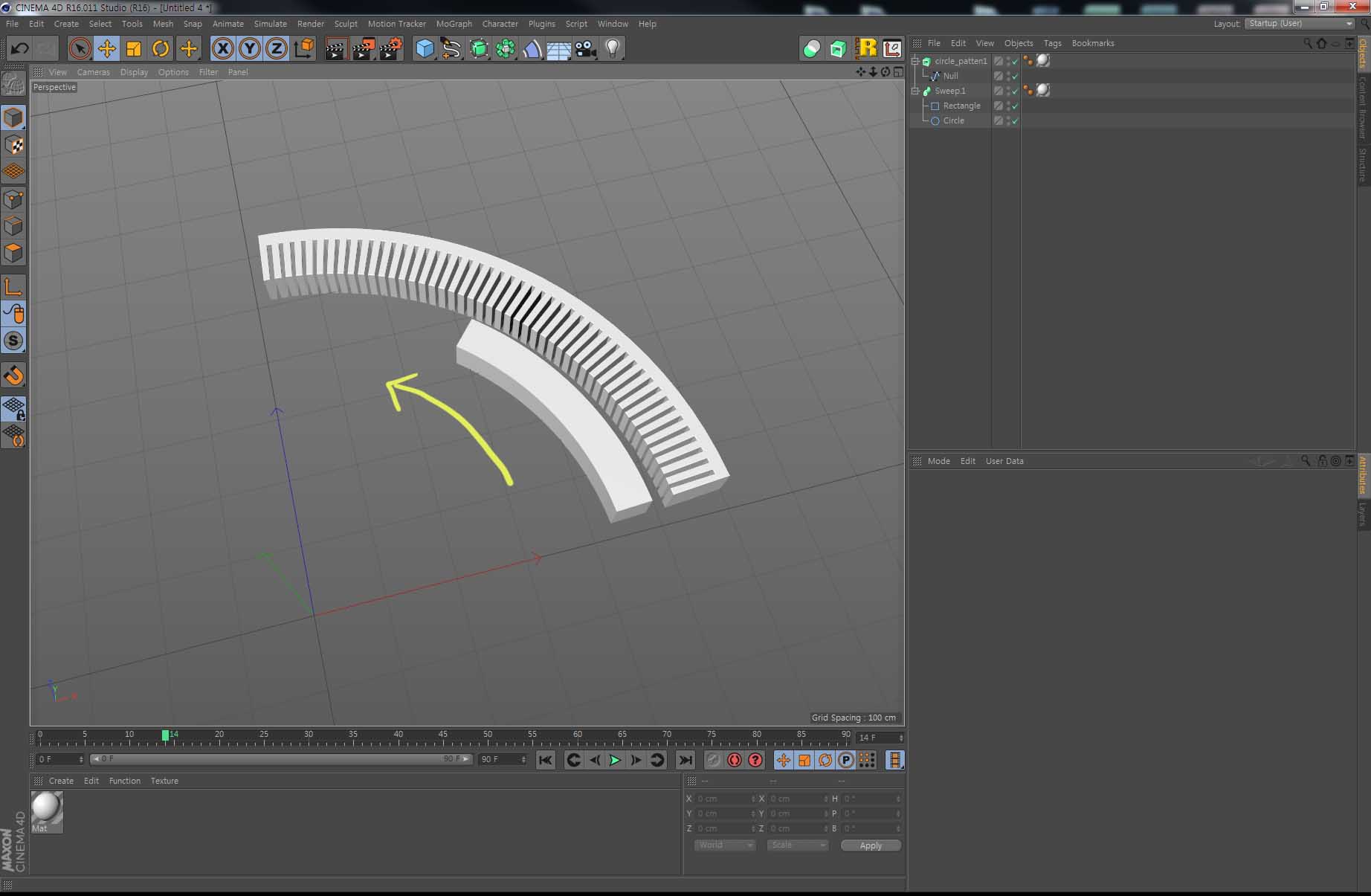The height and width of the screenshot is (896, 1371).
Task: Adjust the 90 F end frame spinner
Action: coord(523,759)
